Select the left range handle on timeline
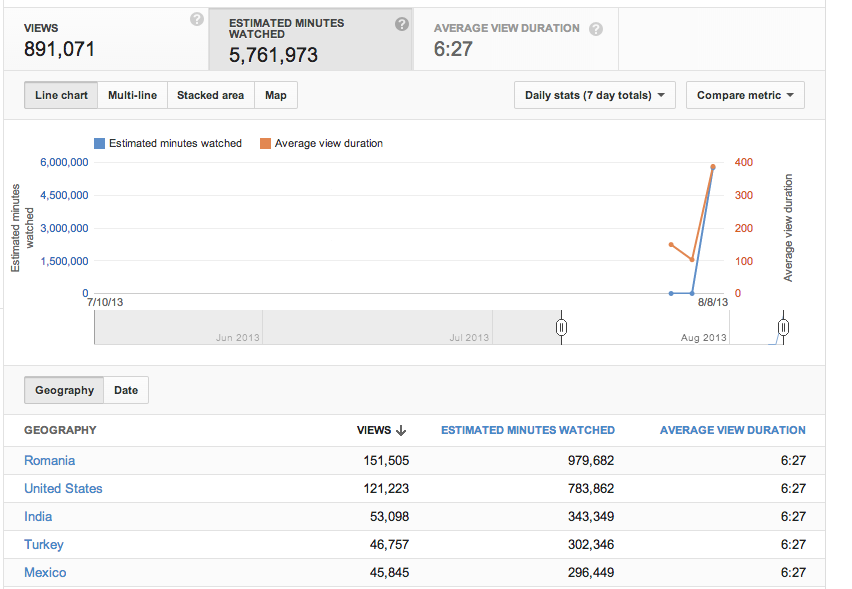This screenshot has height=589, width=852. (x=561, y=327)
